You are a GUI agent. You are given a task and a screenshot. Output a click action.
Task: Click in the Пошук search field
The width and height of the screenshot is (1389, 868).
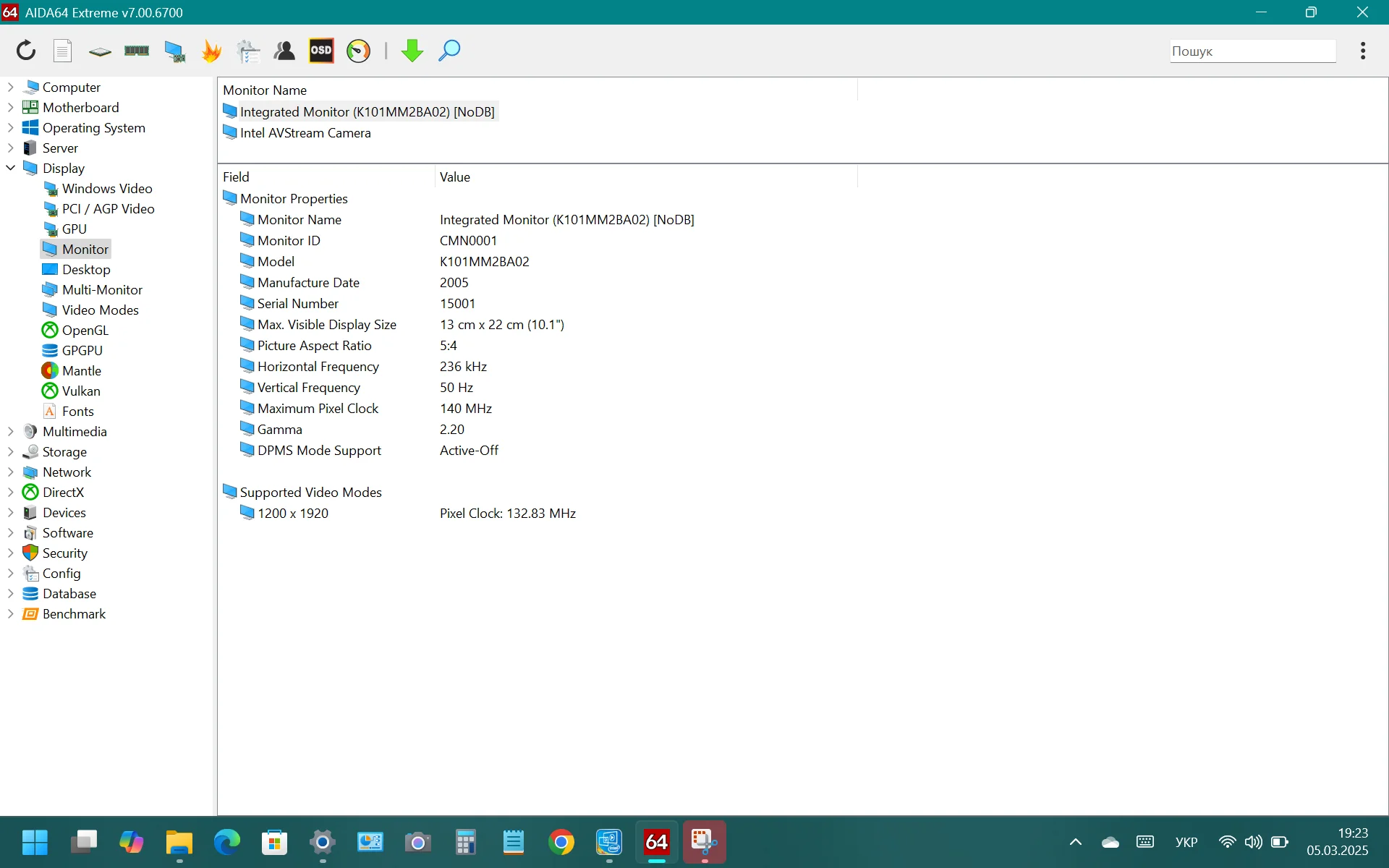1252,51
